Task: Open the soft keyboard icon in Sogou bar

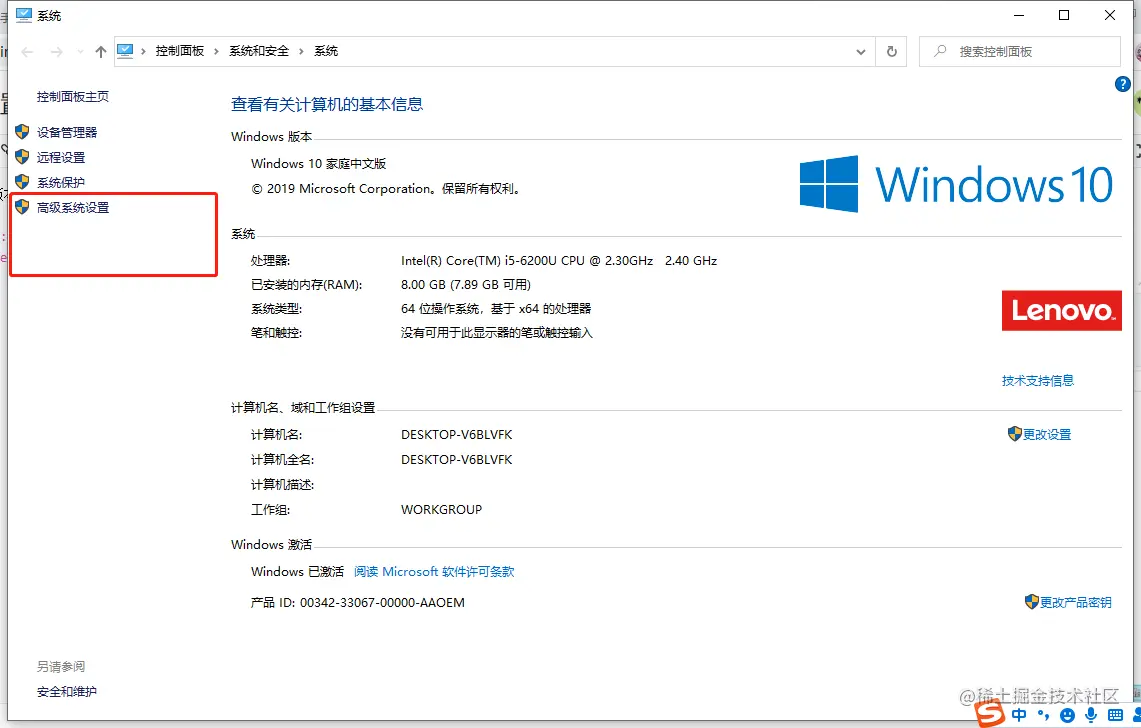Action: pos(1115,716)
